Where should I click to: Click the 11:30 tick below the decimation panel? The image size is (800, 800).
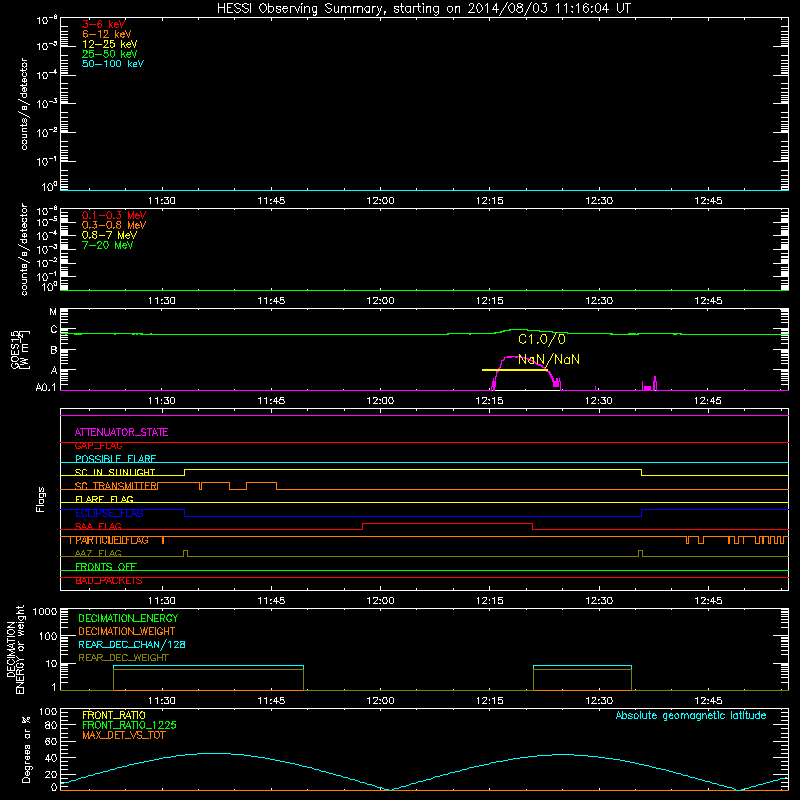pos(162,701)
